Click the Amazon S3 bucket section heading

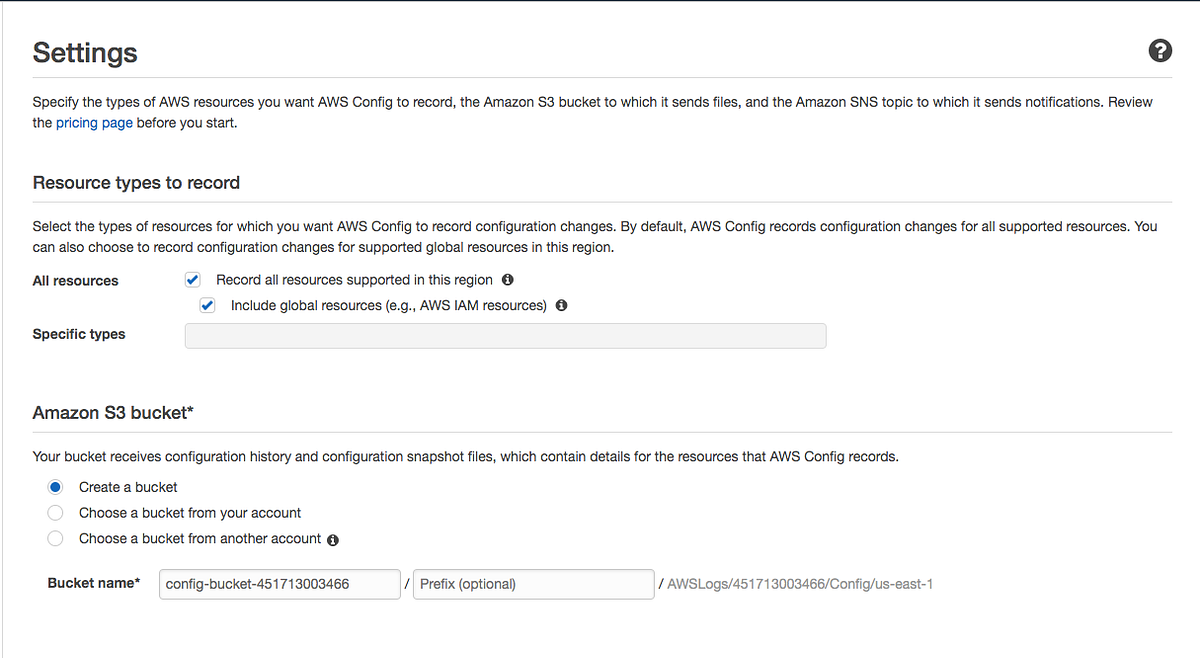click(x=114, y=412)
